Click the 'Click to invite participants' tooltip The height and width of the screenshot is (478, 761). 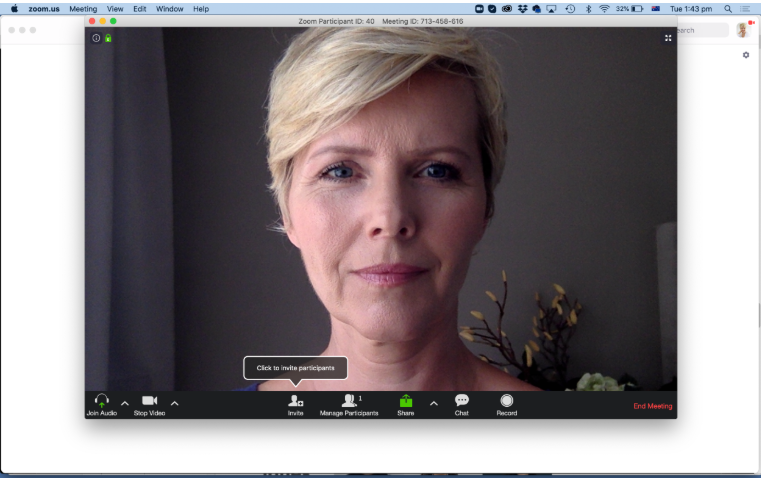click(296, 368)
